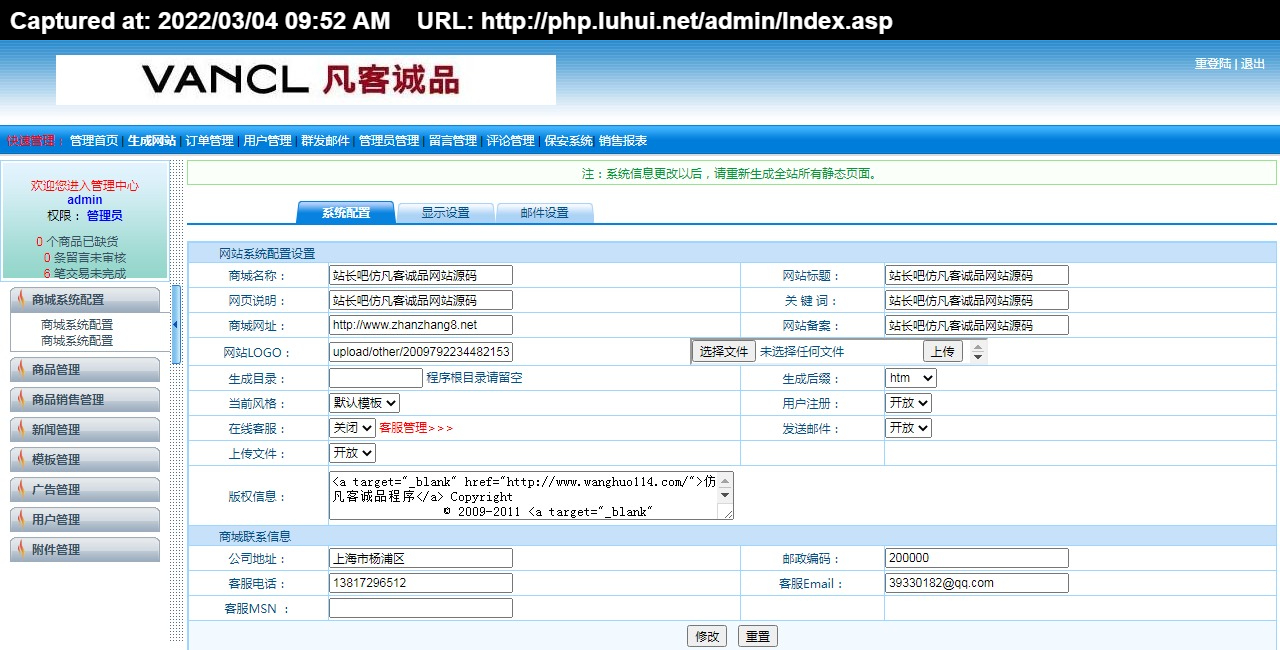This screenshot has height=650, width=1280.
Task: Open 生成网站 in the top bar
Action: [152, 141]
